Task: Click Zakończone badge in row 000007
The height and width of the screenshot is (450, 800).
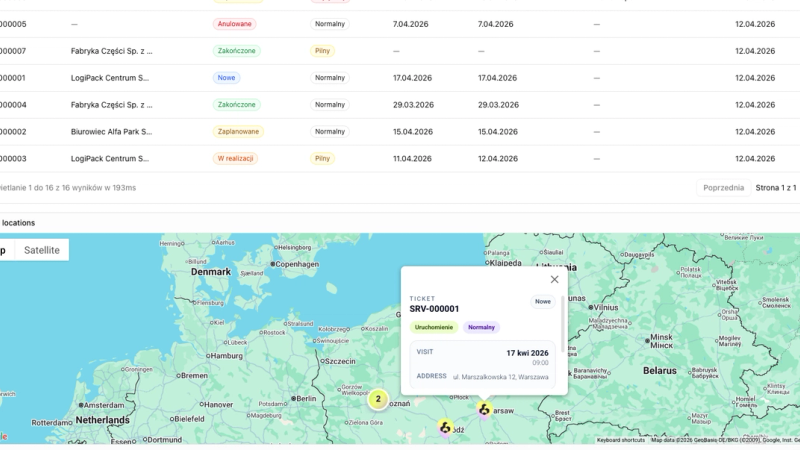Action: click(x=237, y=51)
